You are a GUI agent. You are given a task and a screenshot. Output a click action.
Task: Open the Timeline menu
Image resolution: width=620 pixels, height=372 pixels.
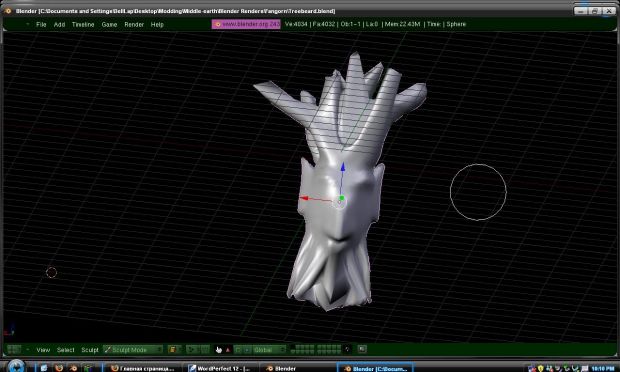point(83,25)
